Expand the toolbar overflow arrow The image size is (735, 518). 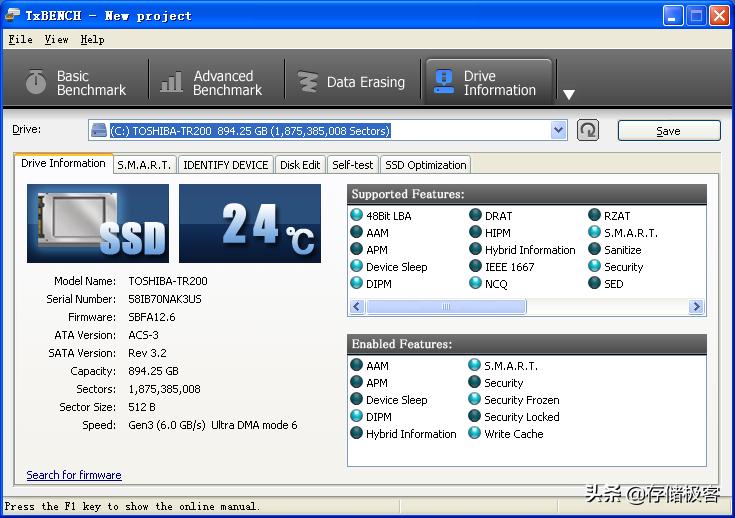click(568, 95)
